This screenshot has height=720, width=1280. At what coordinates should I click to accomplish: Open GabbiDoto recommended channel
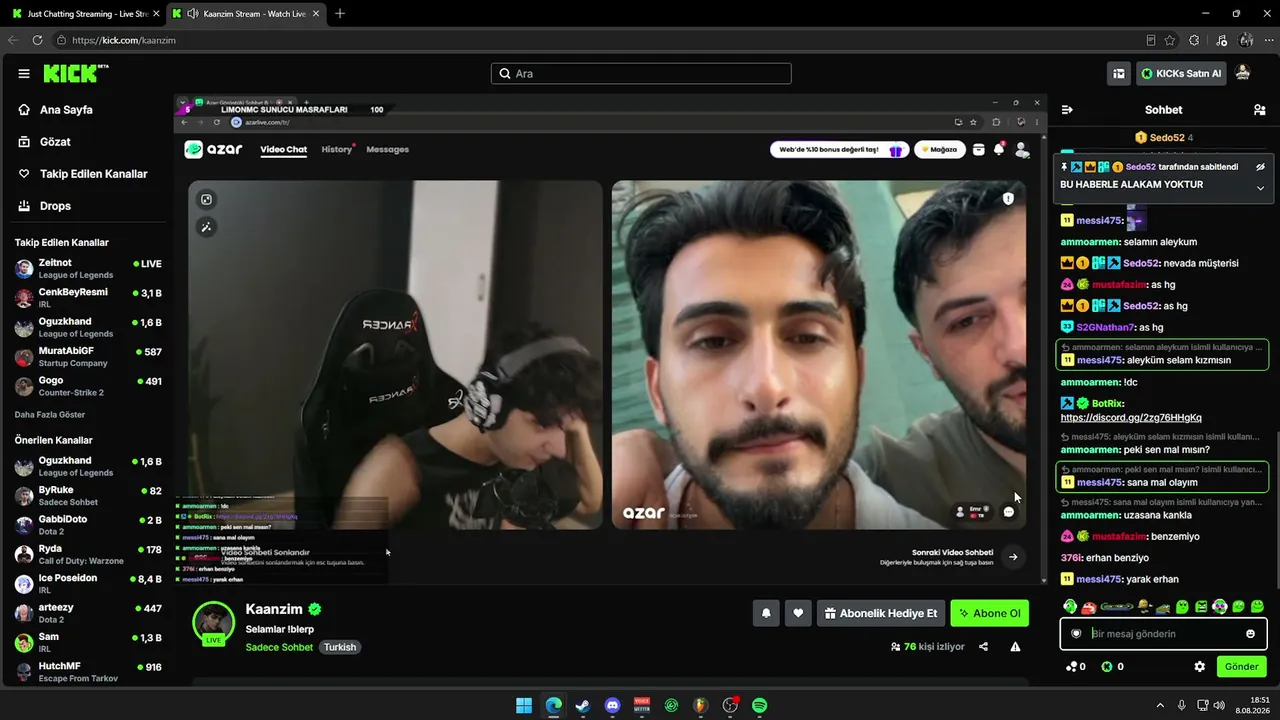click(88, 525)
